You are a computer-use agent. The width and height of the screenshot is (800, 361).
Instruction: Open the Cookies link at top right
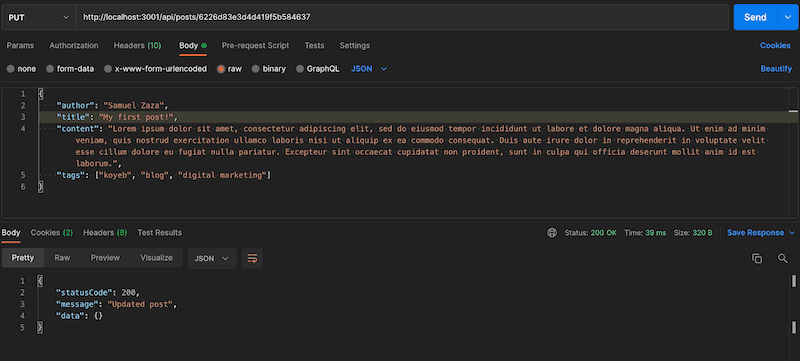coord(775,45)
